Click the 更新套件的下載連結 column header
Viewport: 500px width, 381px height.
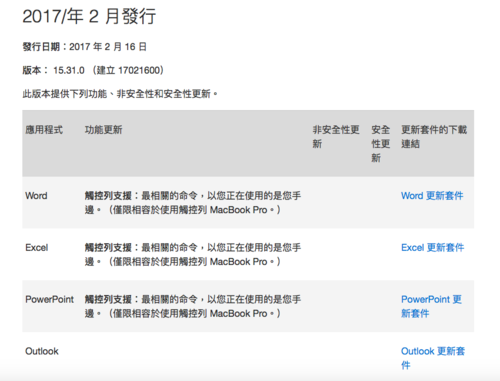tap(434, 137)
